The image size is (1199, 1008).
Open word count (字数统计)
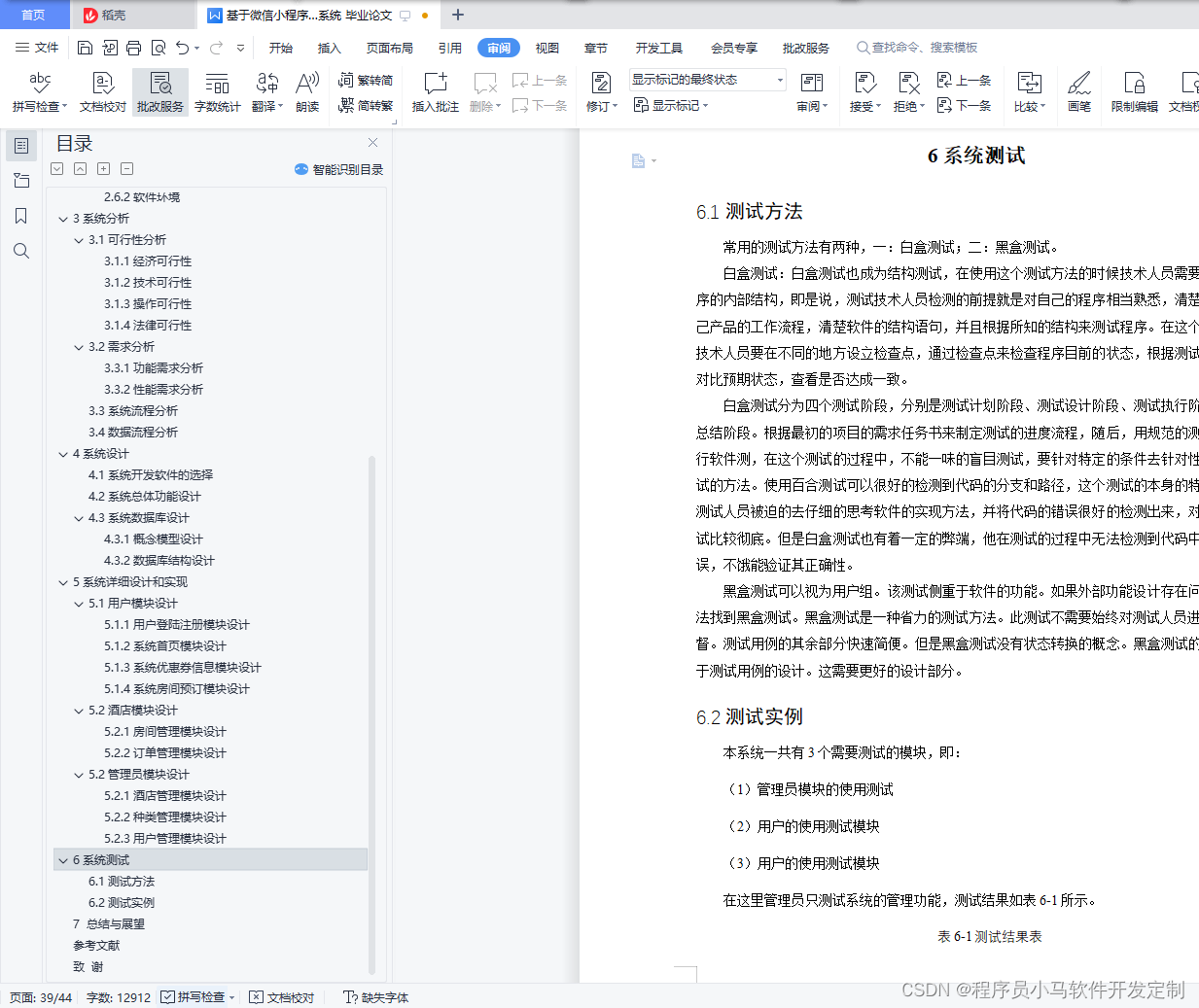[x=218, y=92]
